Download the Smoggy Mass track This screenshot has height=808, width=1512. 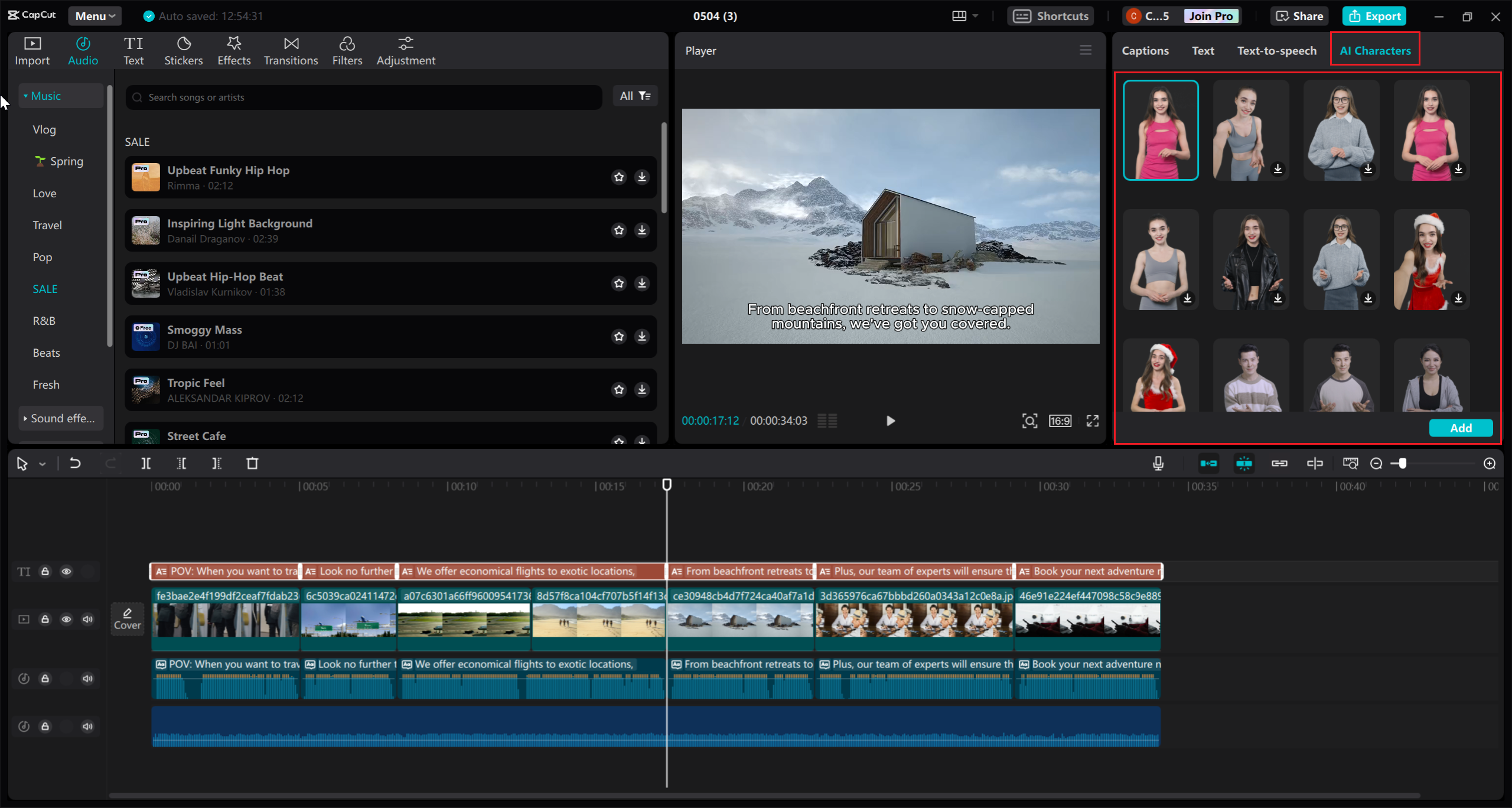(x=642, y=337)
